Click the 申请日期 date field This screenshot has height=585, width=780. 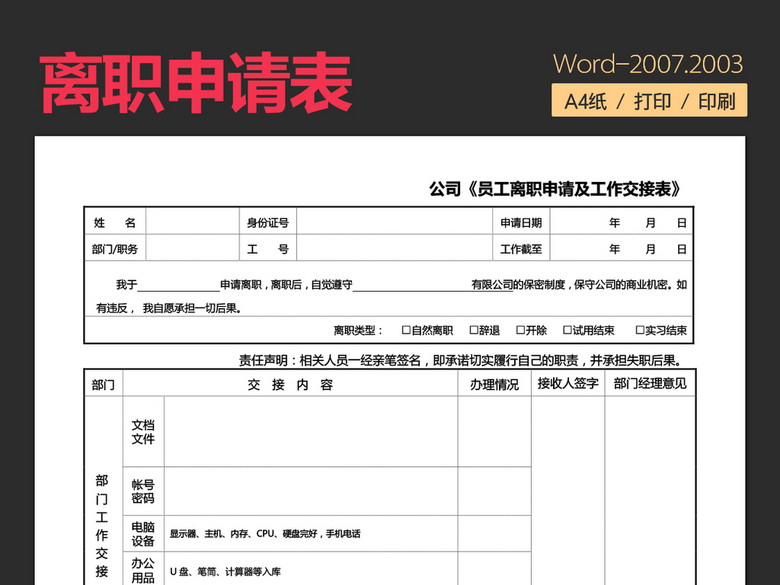pyautogui.click(x=621, y=222)
